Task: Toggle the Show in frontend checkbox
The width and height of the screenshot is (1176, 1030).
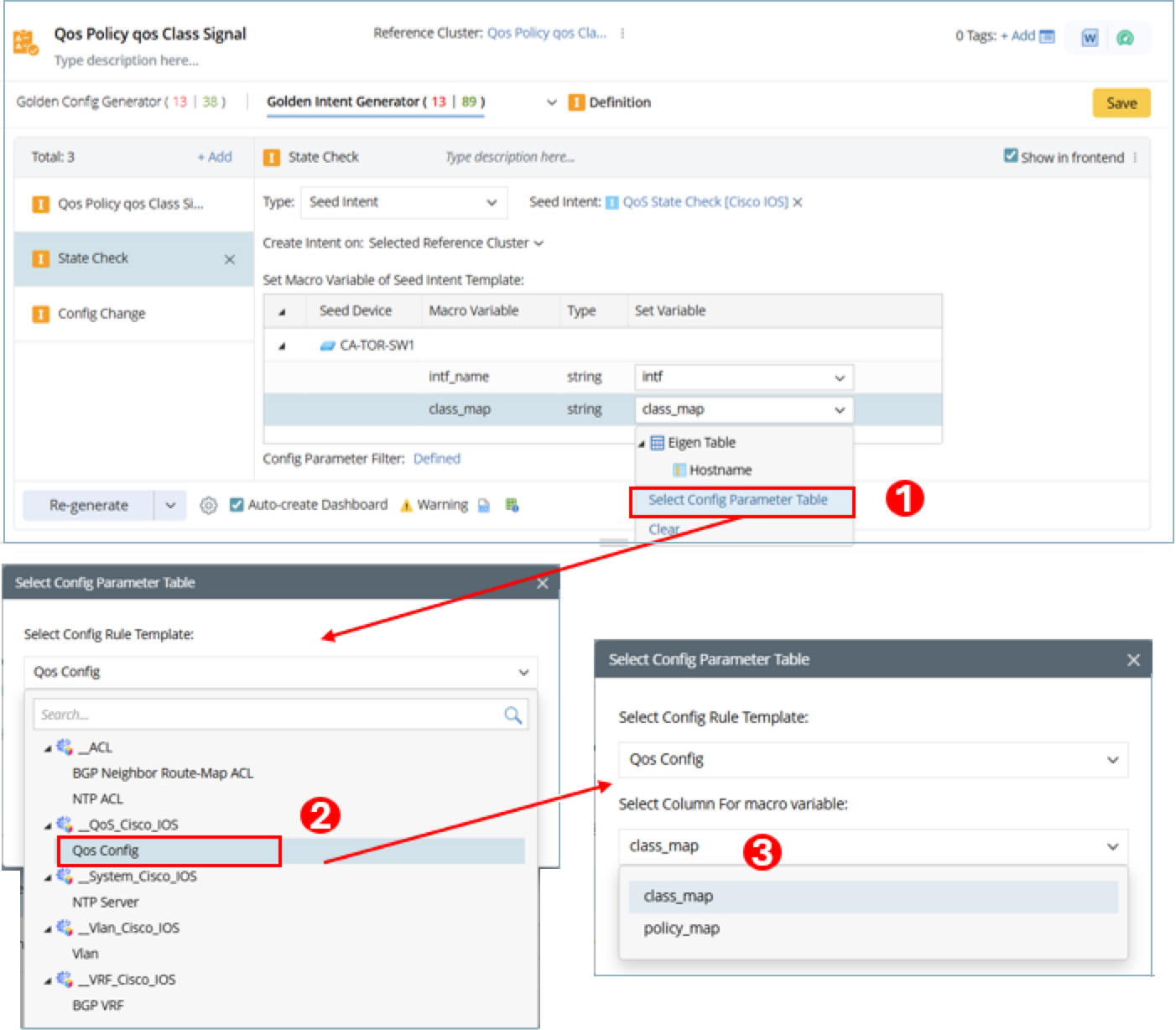Action: pyautogui.click(x=1011, y=156)
